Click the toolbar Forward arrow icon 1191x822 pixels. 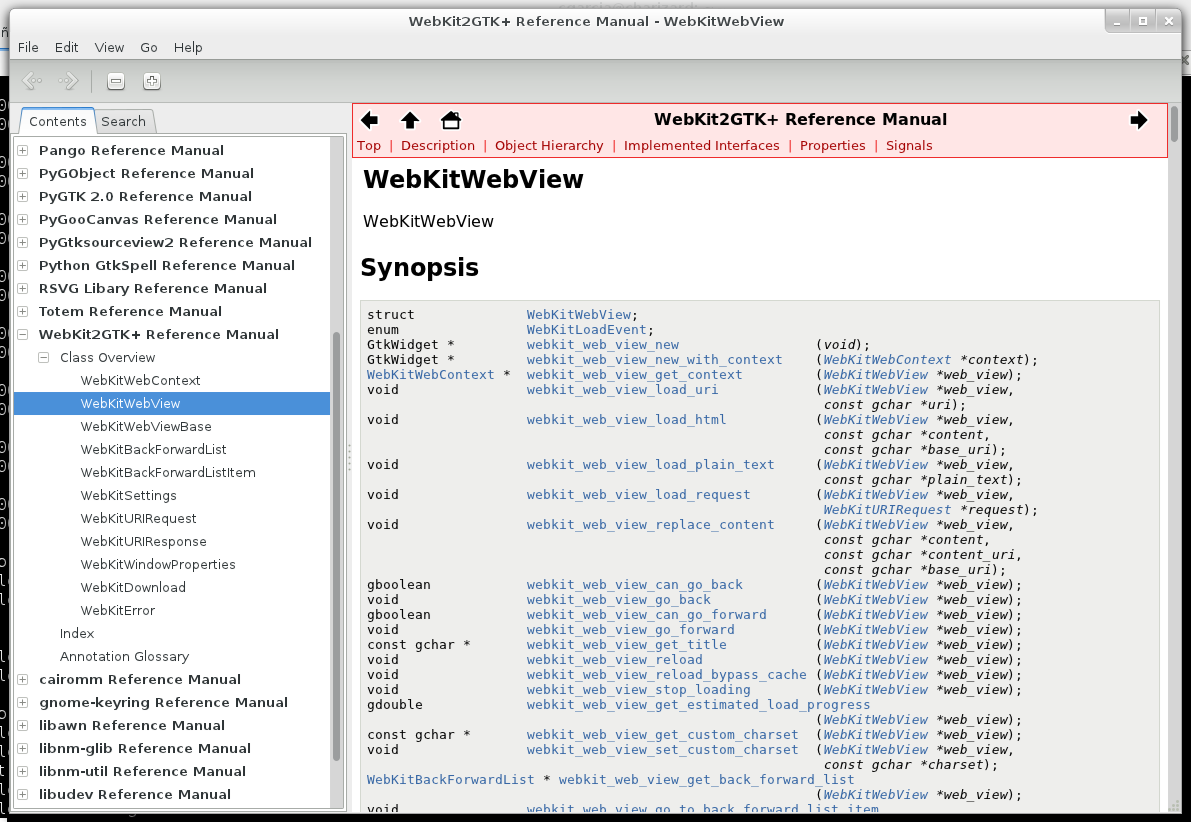[68, 81]
